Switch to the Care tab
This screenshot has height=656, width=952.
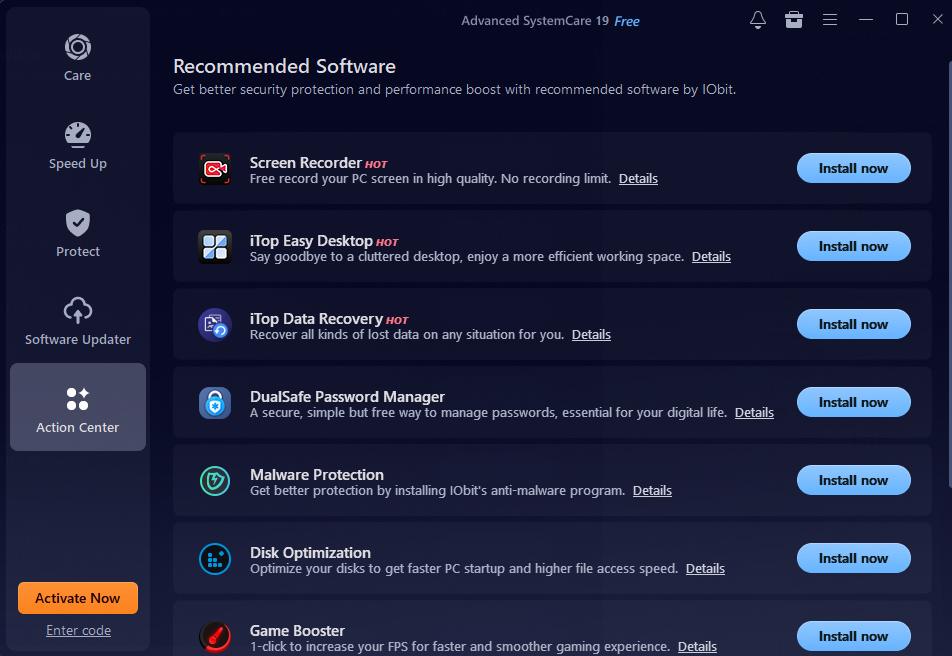pos(78,58)
